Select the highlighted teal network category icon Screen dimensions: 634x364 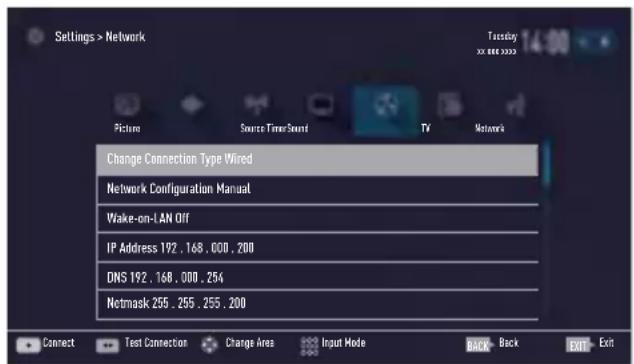pos(386,110)
